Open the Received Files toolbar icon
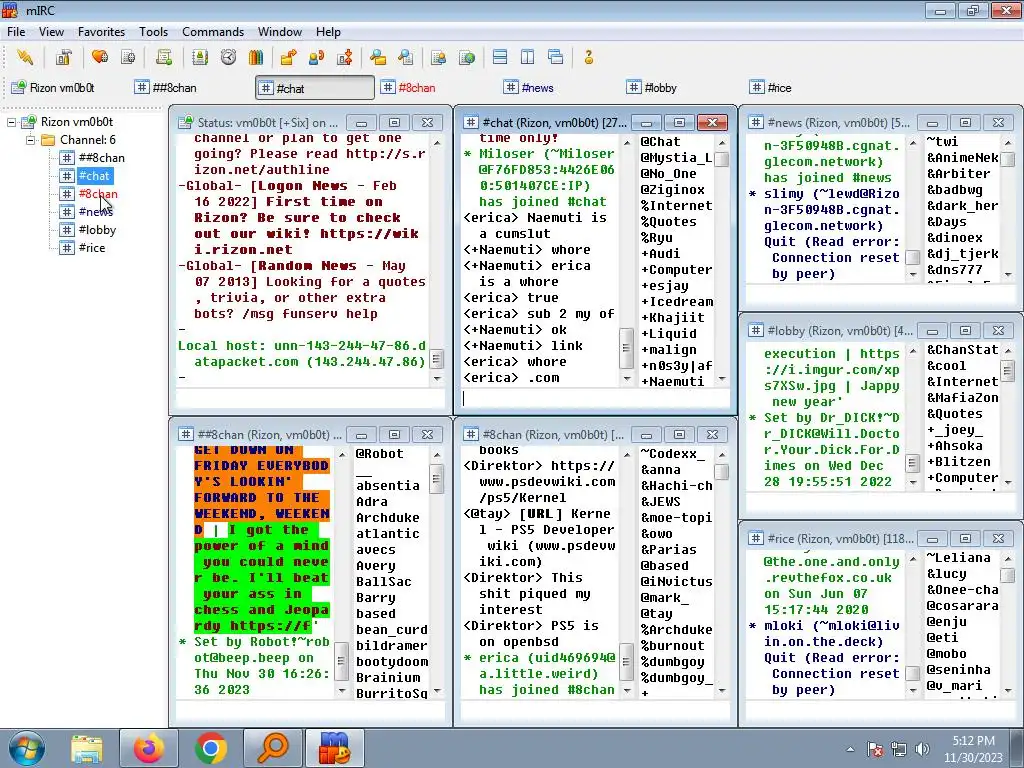 [377, 57]
